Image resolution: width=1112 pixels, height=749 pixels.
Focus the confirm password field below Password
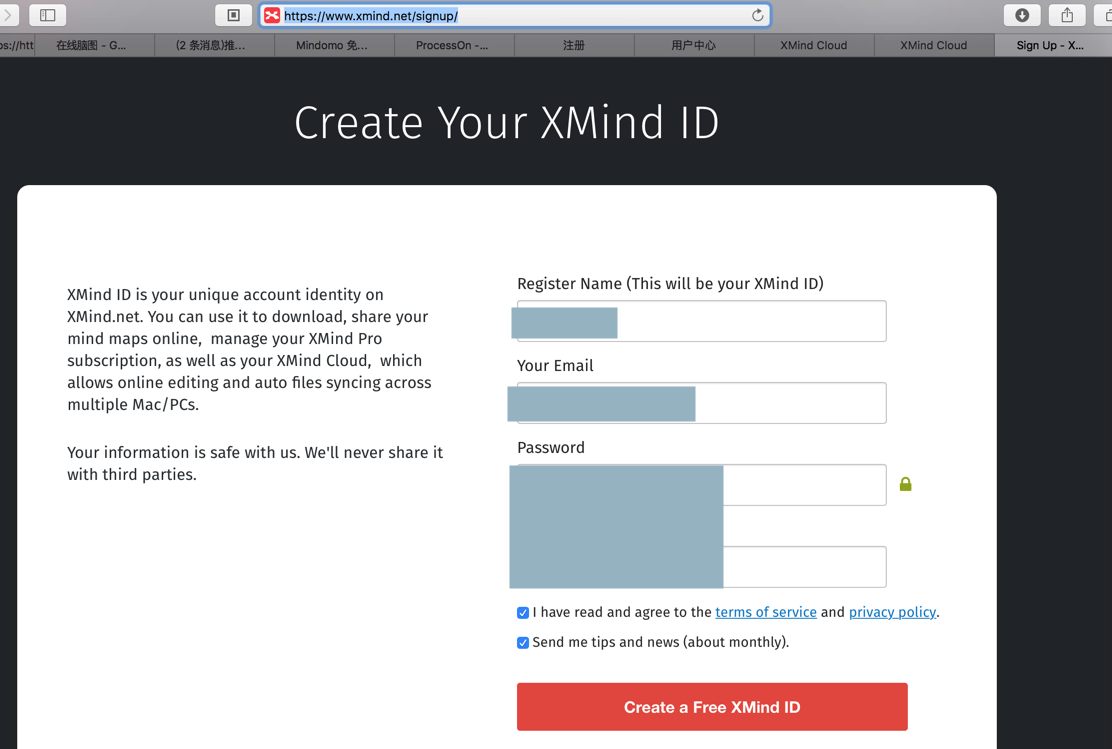tap(701, 567)
